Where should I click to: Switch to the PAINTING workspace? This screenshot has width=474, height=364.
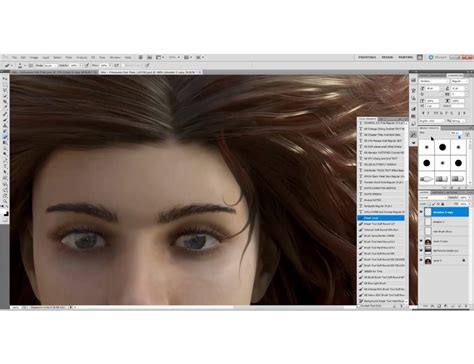tap(406, 57)
